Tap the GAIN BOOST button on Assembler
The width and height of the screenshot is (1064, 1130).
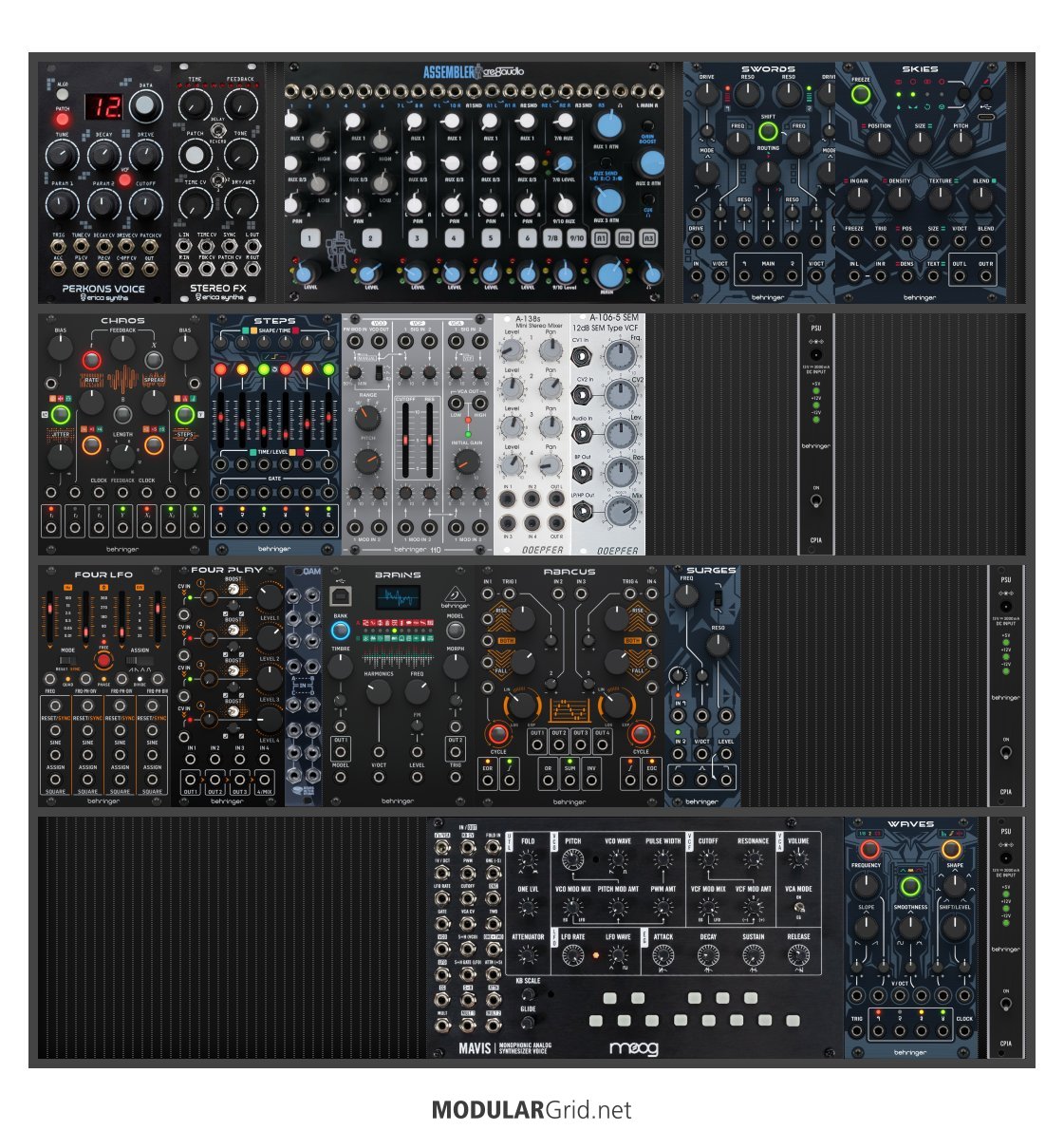click(647, 127)
